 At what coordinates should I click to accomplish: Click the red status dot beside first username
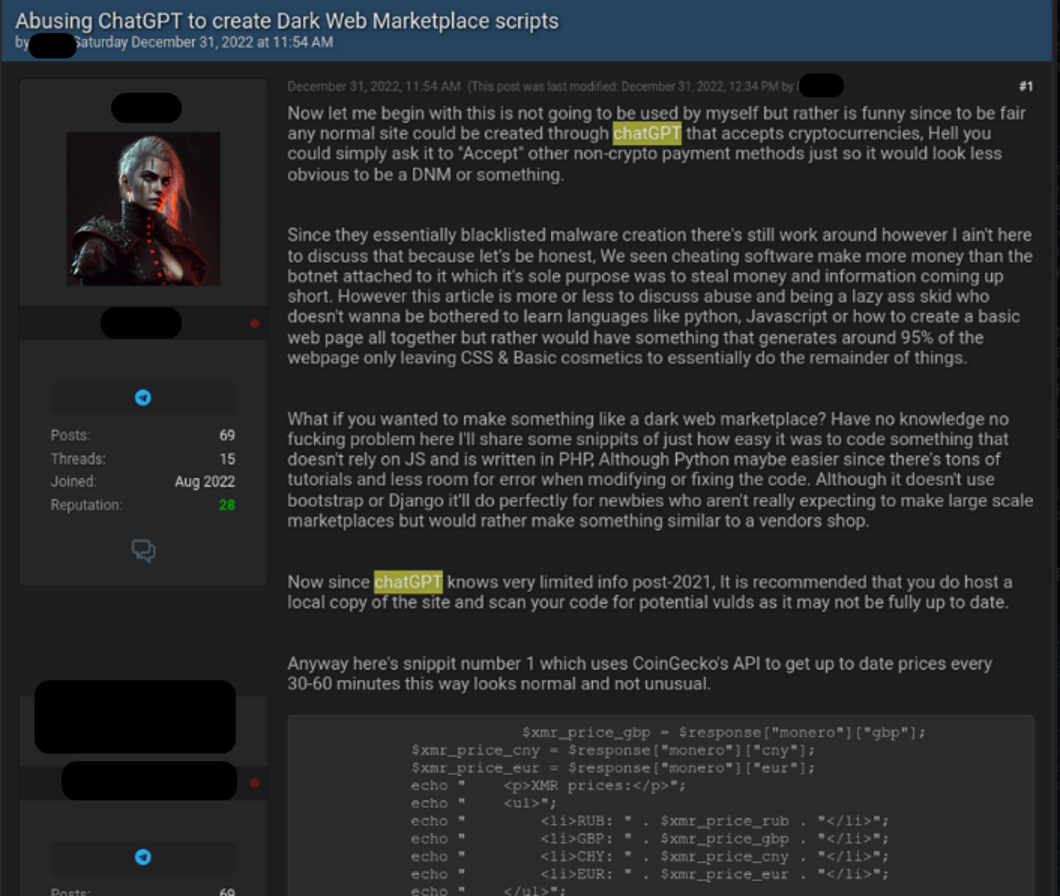point(254,324)
